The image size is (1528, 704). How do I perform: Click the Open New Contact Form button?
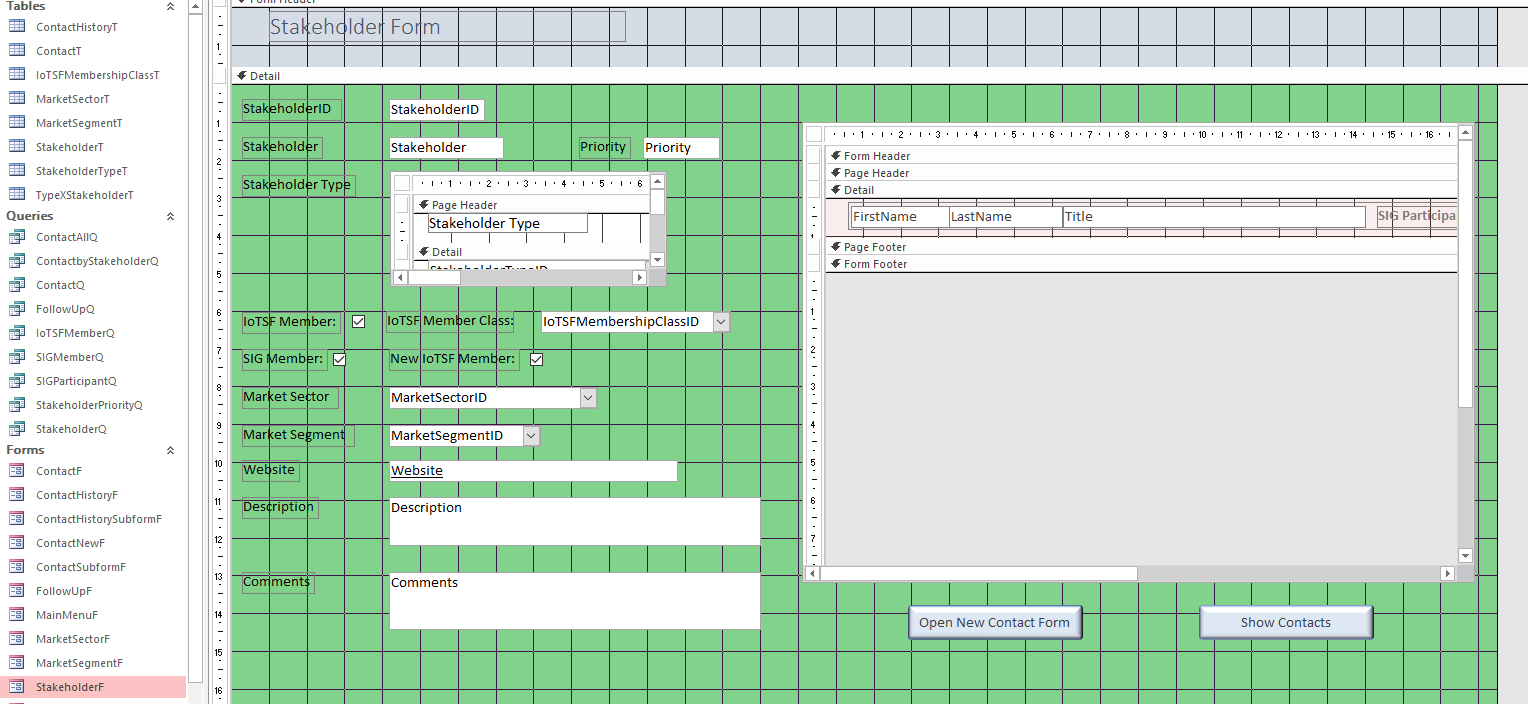(995, 622)
